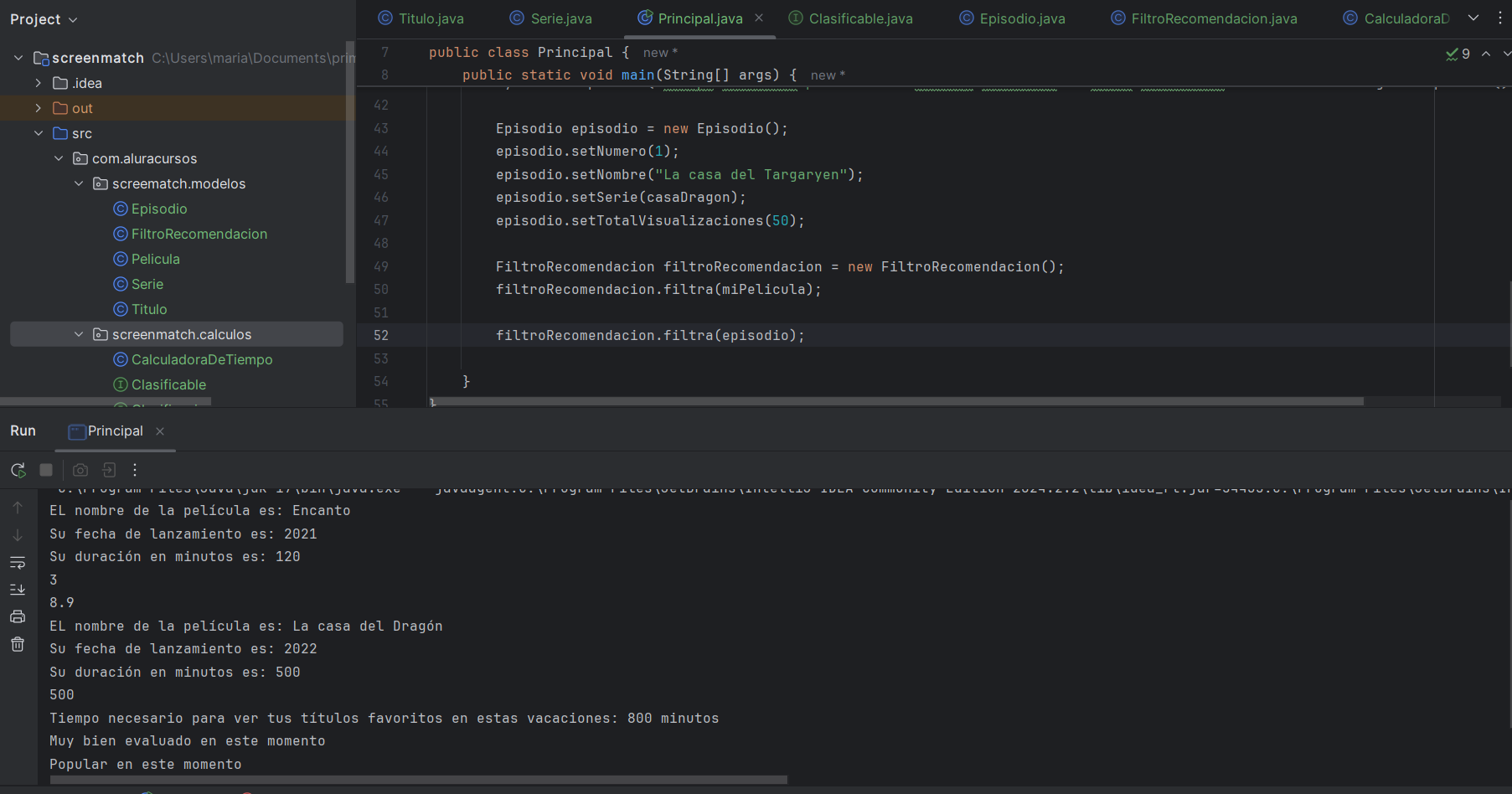Clear console with the trash icon
Image resolution: width=1512 pixels, height=794 pixels.
coord(18,644)
